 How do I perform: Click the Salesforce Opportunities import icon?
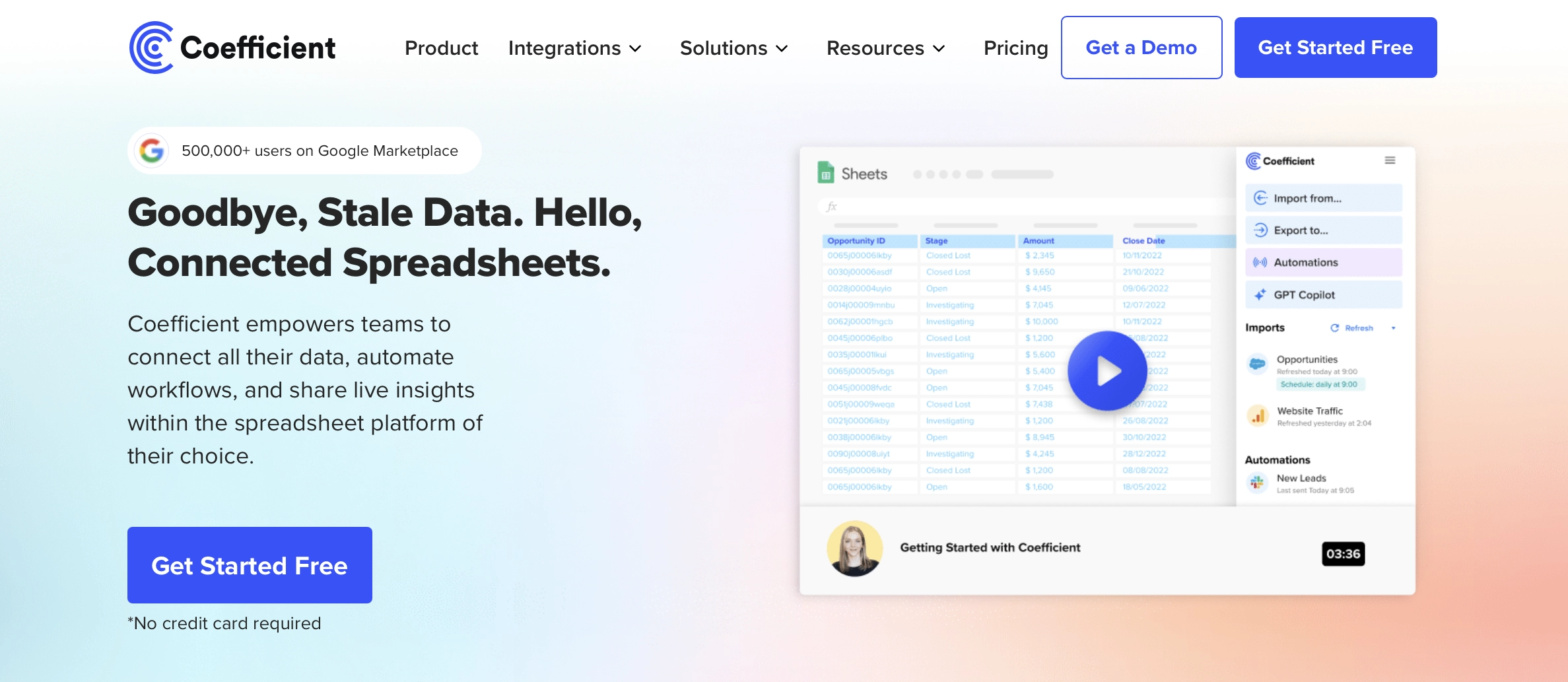pyautogui.click(x=1258, y=364)
